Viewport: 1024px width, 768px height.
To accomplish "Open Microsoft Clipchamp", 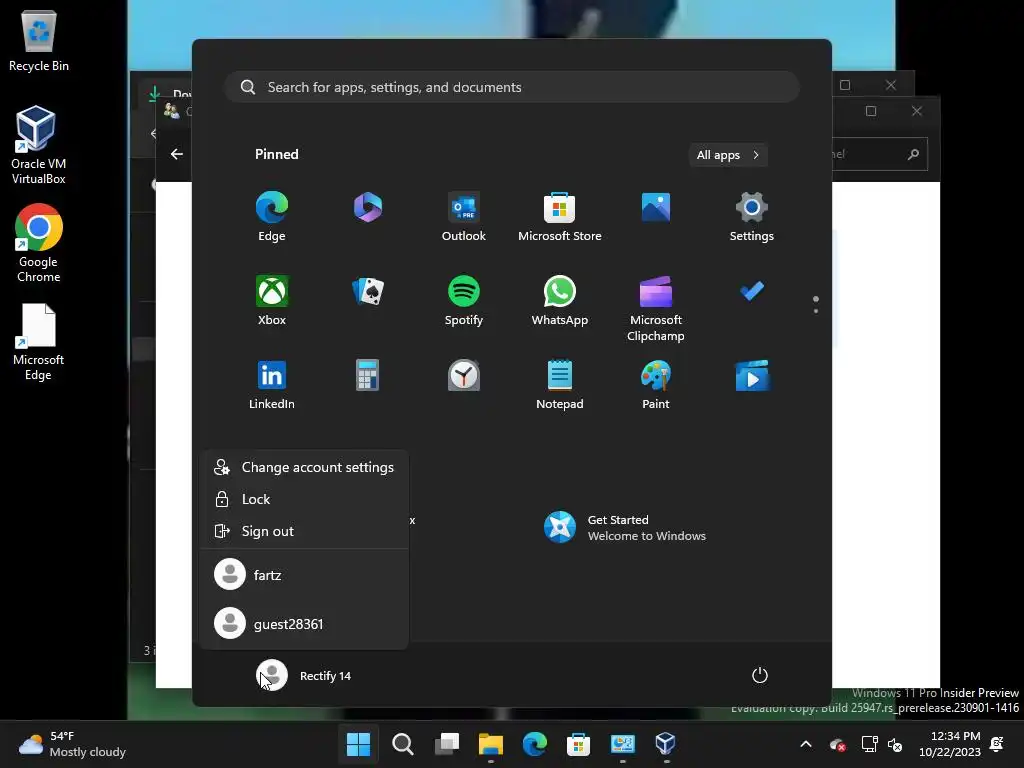I will [x=656, y=309].
